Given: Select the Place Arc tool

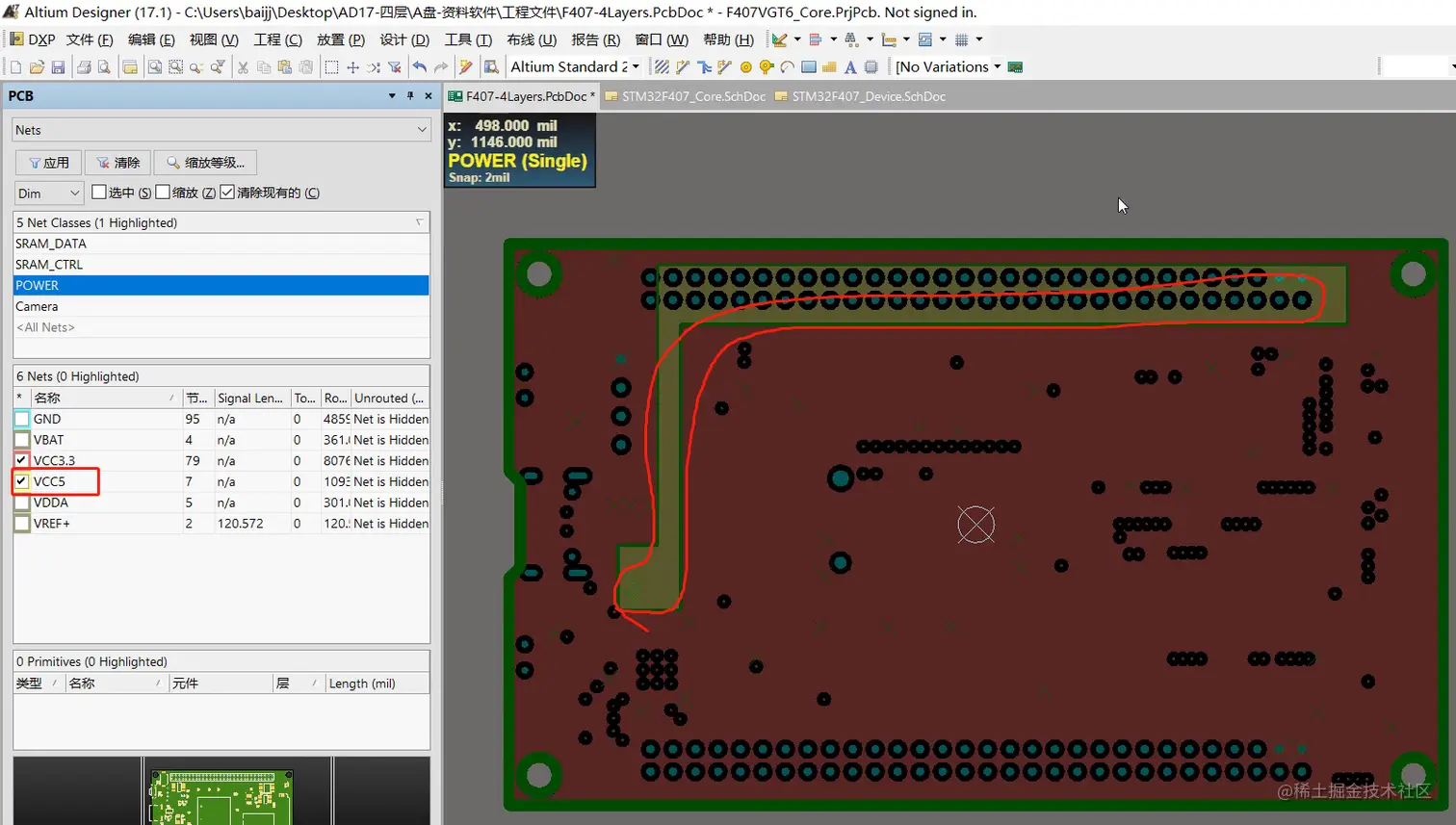Looking at the screenshot, I should (788, 67).
